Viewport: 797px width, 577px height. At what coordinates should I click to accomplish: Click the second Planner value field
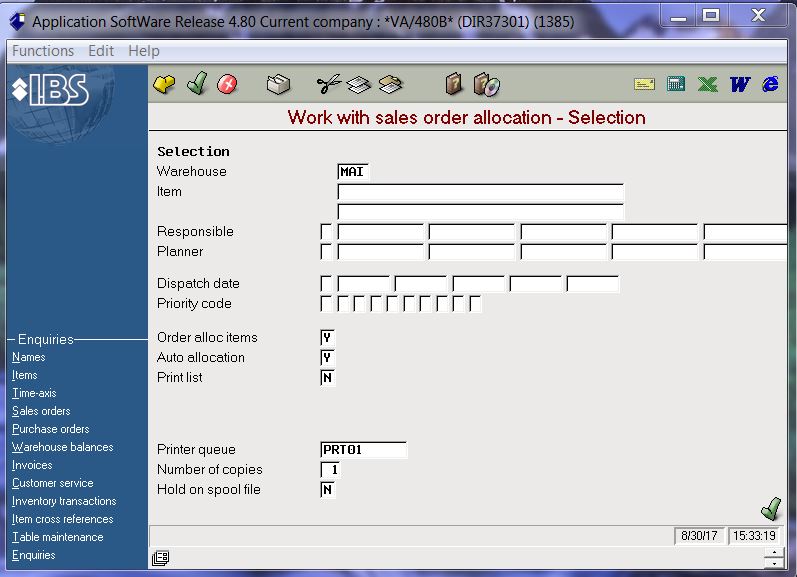coord(472,252)
